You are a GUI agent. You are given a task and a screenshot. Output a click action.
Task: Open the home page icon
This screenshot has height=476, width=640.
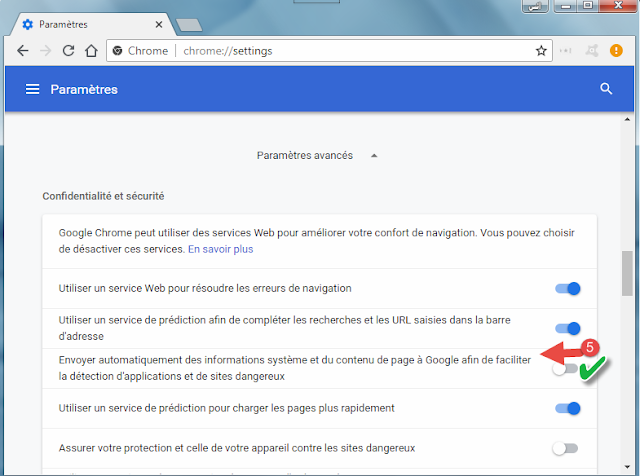click(91, 51)
